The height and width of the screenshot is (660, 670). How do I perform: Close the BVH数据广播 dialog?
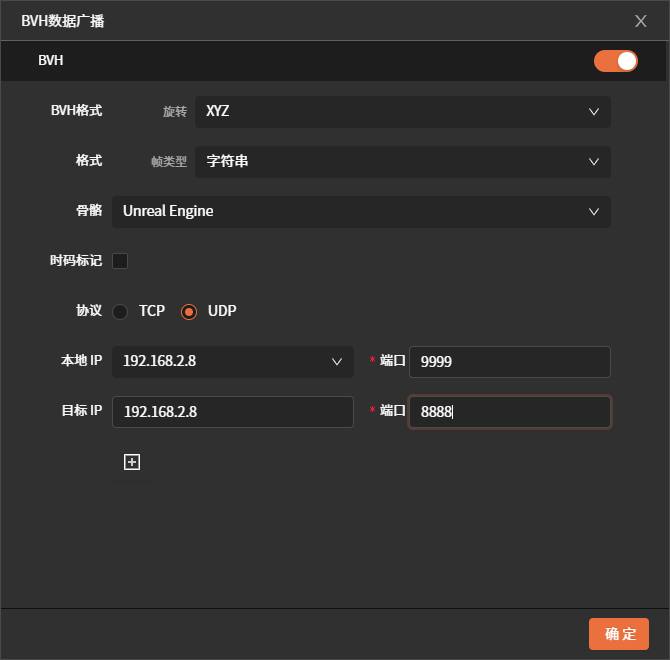[x=641, y=20]
